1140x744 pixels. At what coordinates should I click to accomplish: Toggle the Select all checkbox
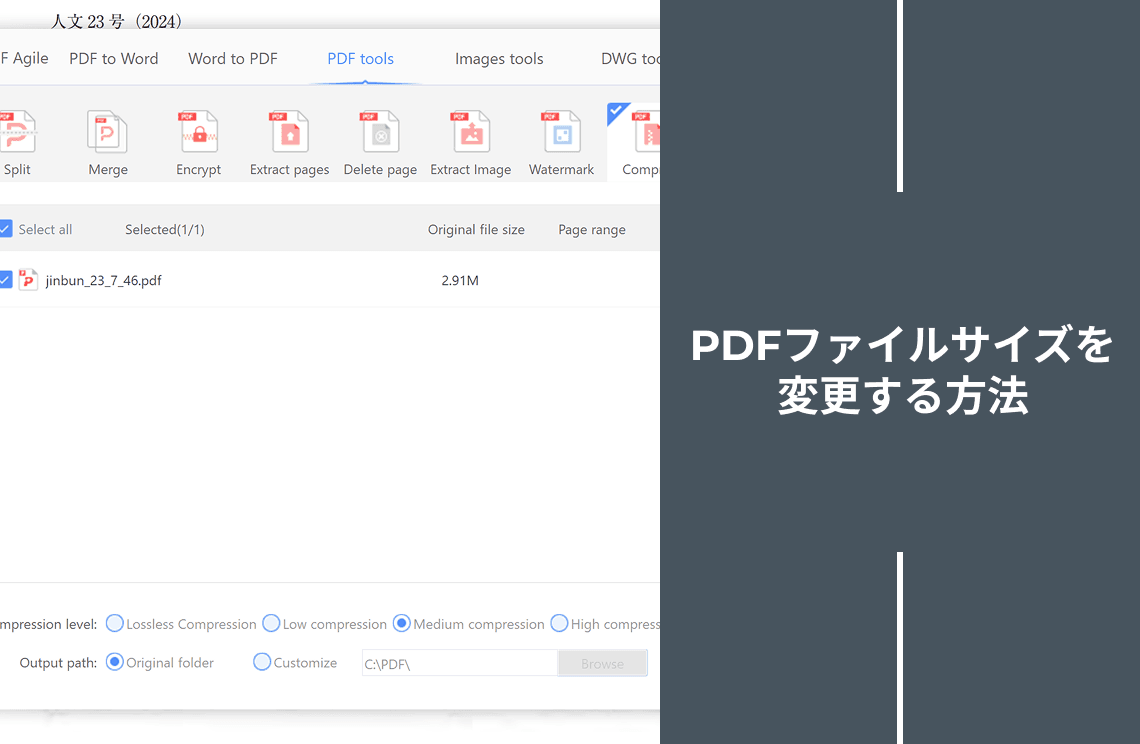[6, 229]
